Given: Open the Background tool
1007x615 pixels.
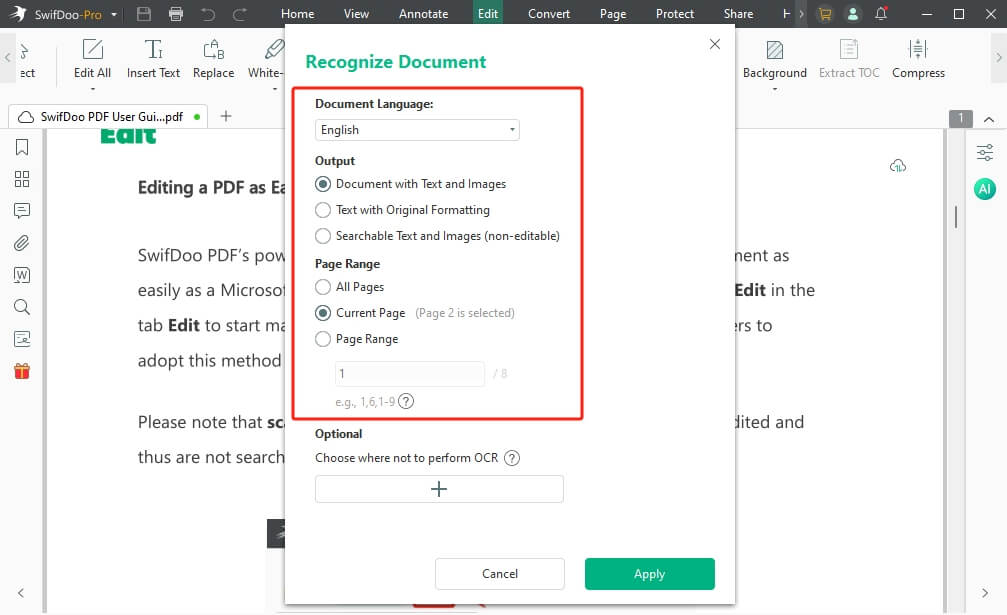Looking at the screenshot, I should [x=775, y=58].
